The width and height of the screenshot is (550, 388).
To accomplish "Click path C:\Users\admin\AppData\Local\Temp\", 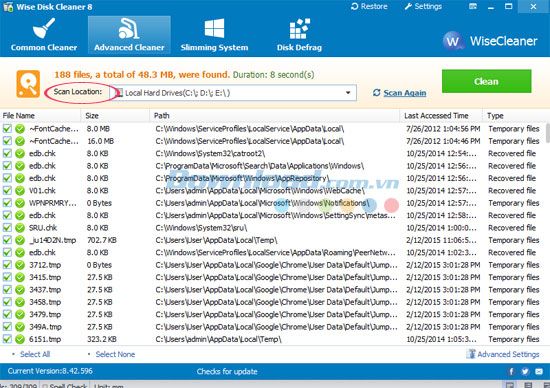I will click(218, 339).
